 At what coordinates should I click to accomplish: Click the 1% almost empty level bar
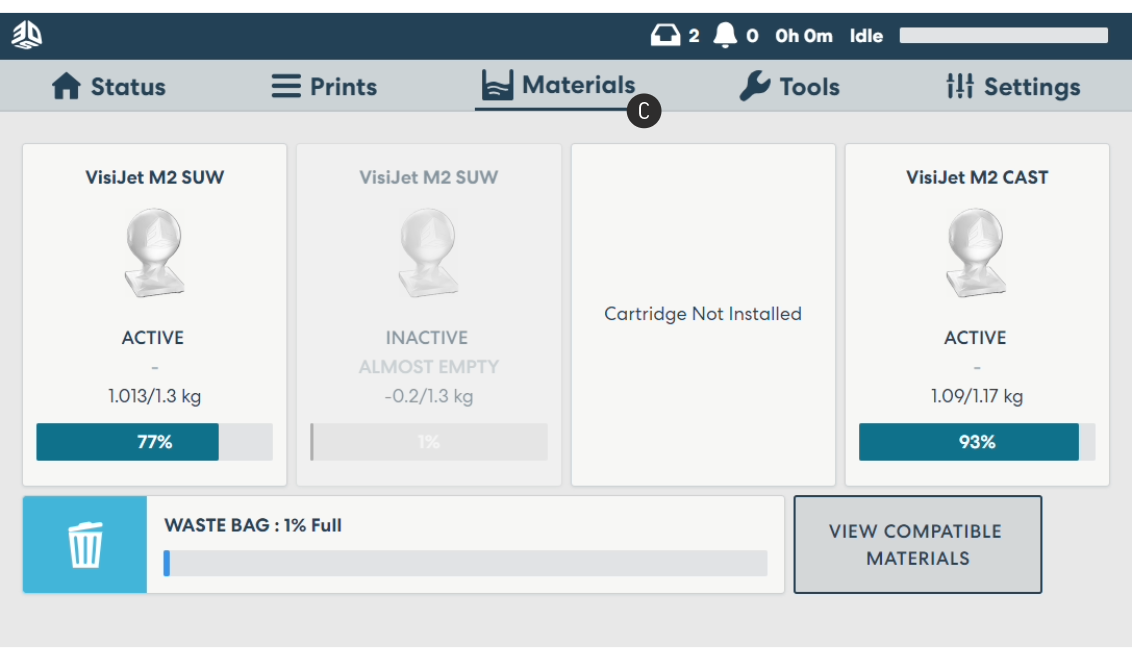point(428,442)
